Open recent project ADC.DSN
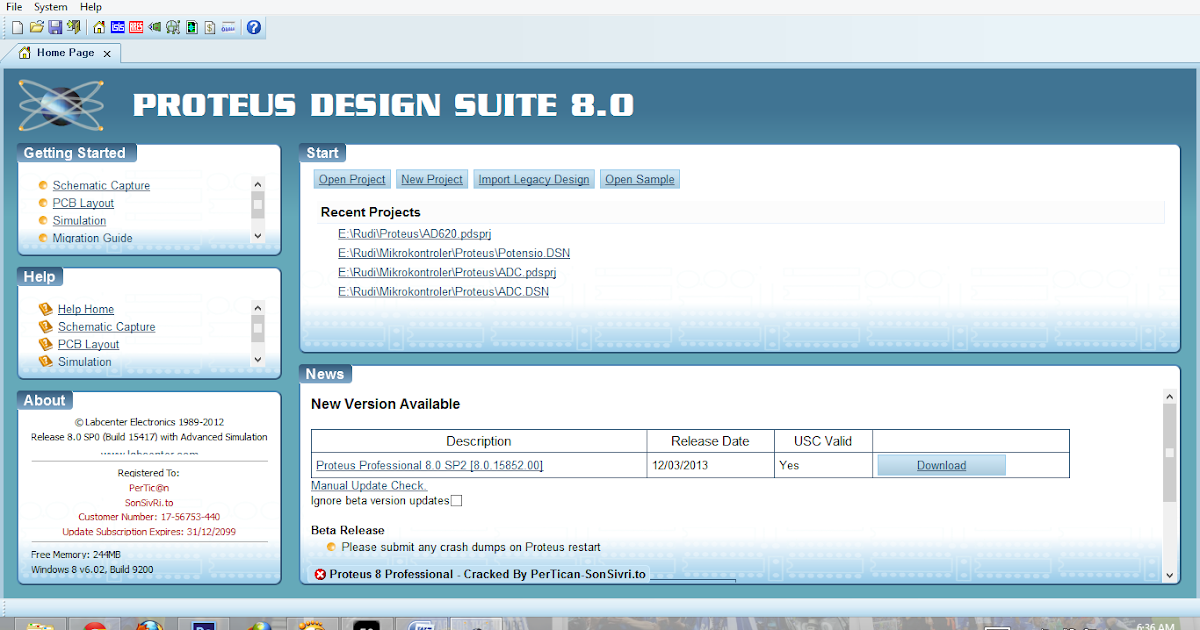This screenshot has width=1200, height=630. (443, 292)
